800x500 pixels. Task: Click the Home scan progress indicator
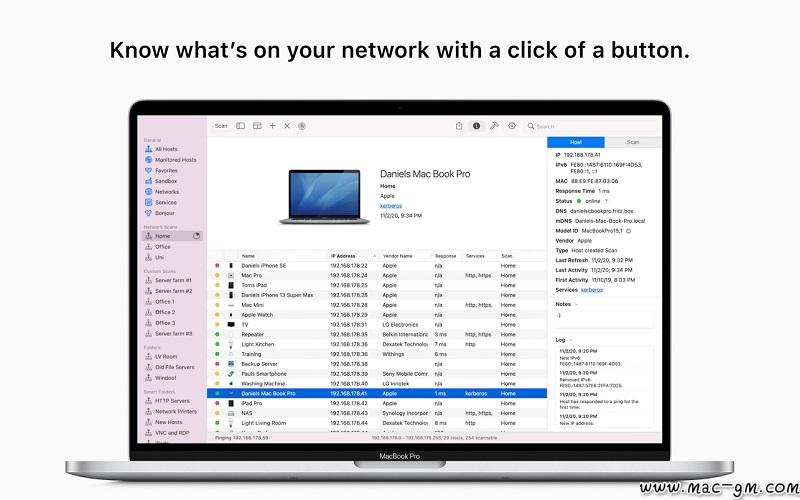click(196, 236)
